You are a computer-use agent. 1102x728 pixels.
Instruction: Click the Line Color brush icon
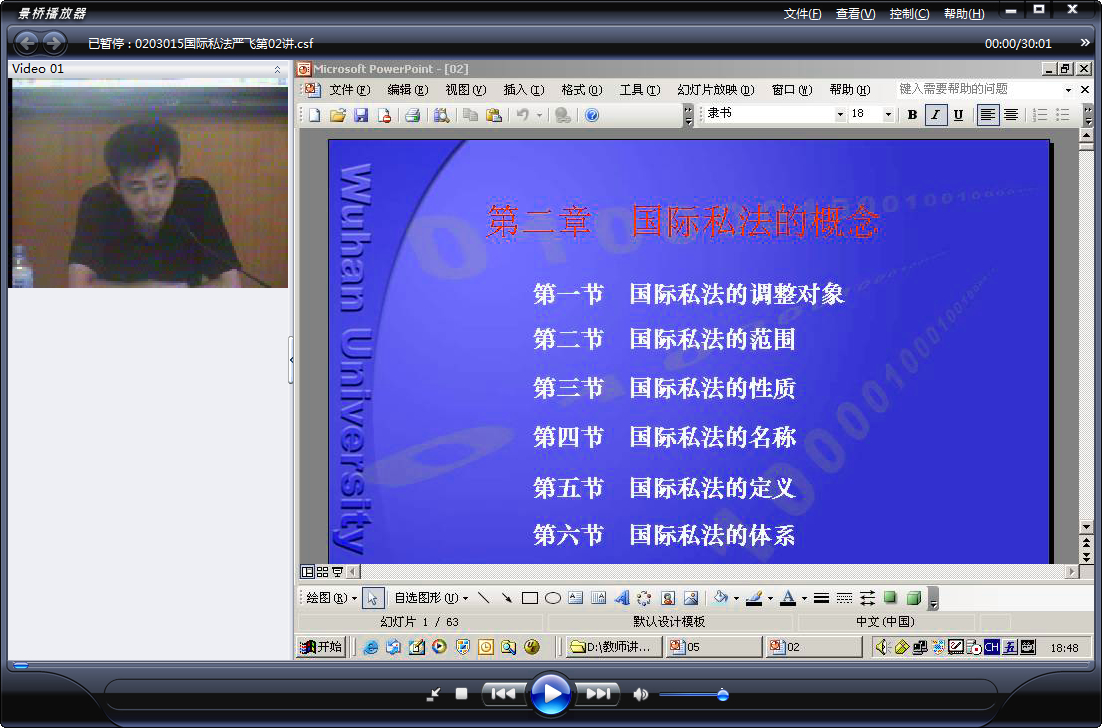(x=754, y=598)
